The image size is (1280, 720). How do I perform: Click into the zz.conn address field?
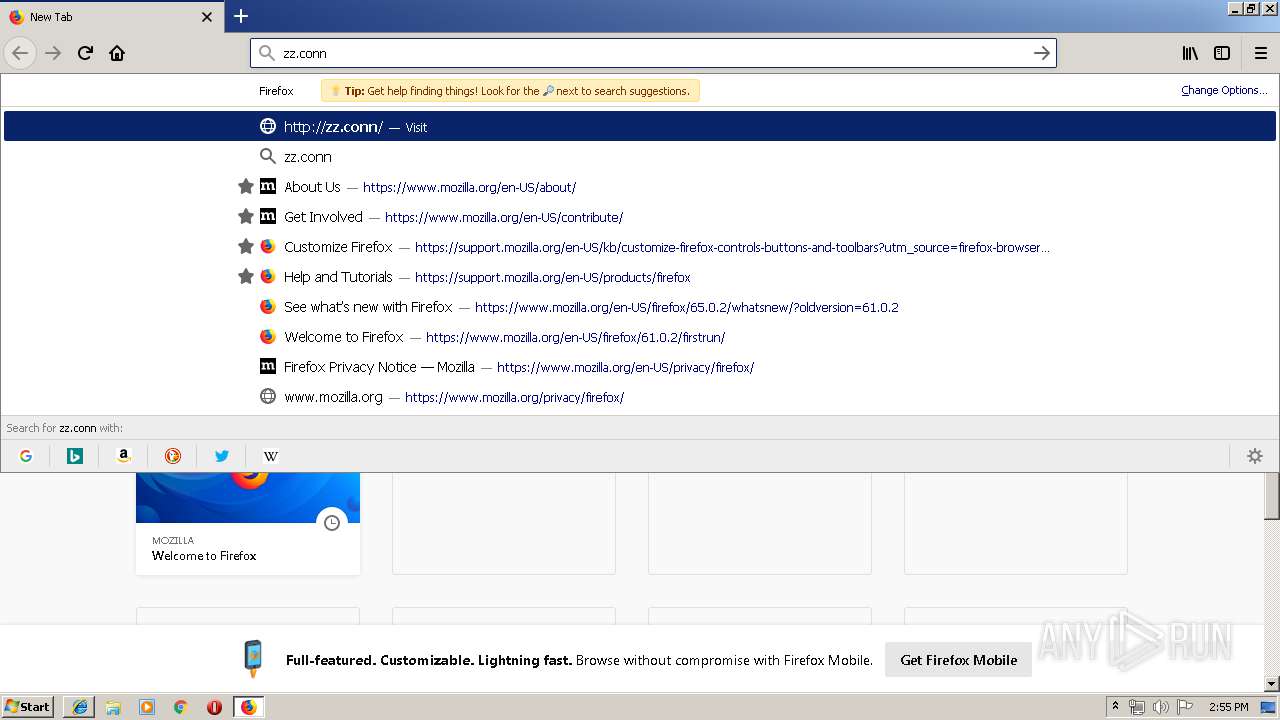point(653,53)
